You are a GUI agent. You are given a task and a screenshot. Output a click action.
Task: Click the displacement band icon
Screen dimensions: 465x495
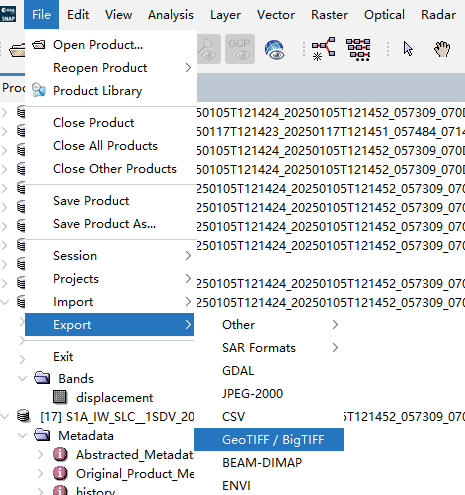[x=60, y=397]
